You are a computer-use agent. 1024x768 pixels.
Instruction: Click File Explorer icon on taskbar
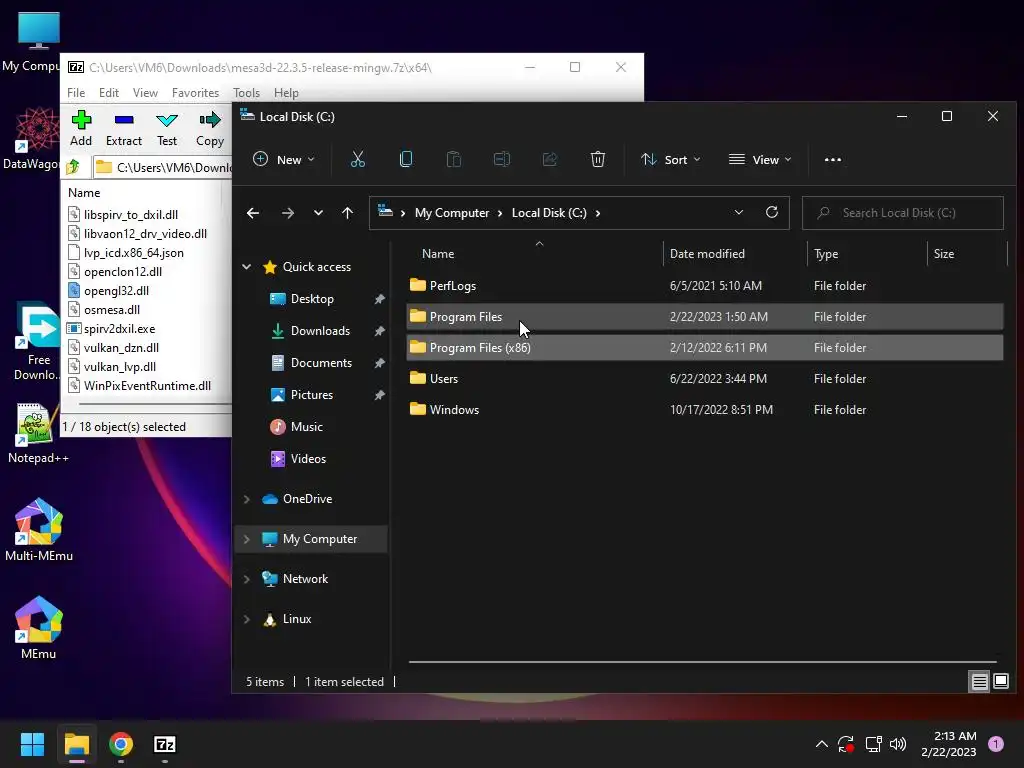[x=76, y=744]
